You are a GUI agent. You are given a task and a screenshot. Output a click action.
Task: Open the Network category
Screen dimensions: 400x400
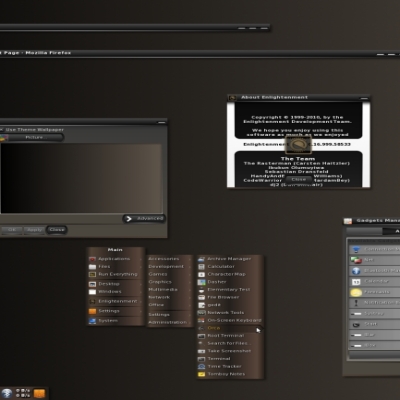click(x=170, y=297)
